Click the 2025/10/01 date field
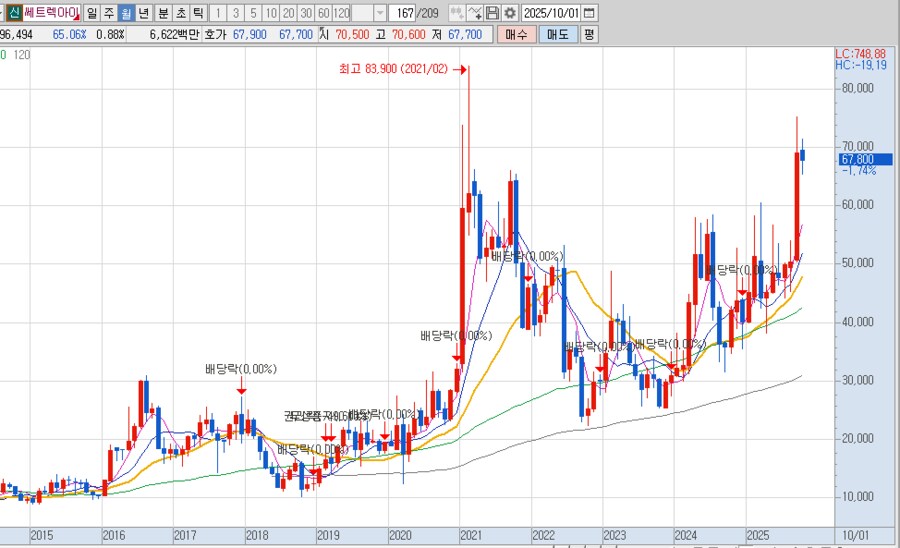Screen dimensions: 900x548 (x=552, y=13)
